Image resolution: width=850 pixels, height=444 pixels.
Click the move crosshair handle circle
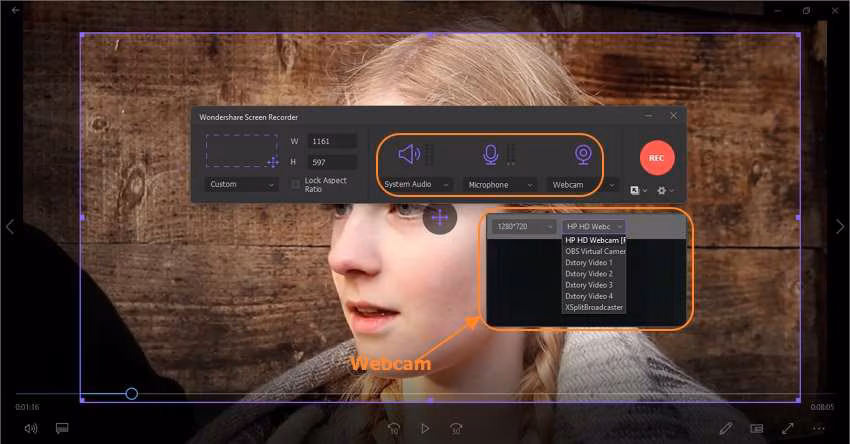pos(440,218)
